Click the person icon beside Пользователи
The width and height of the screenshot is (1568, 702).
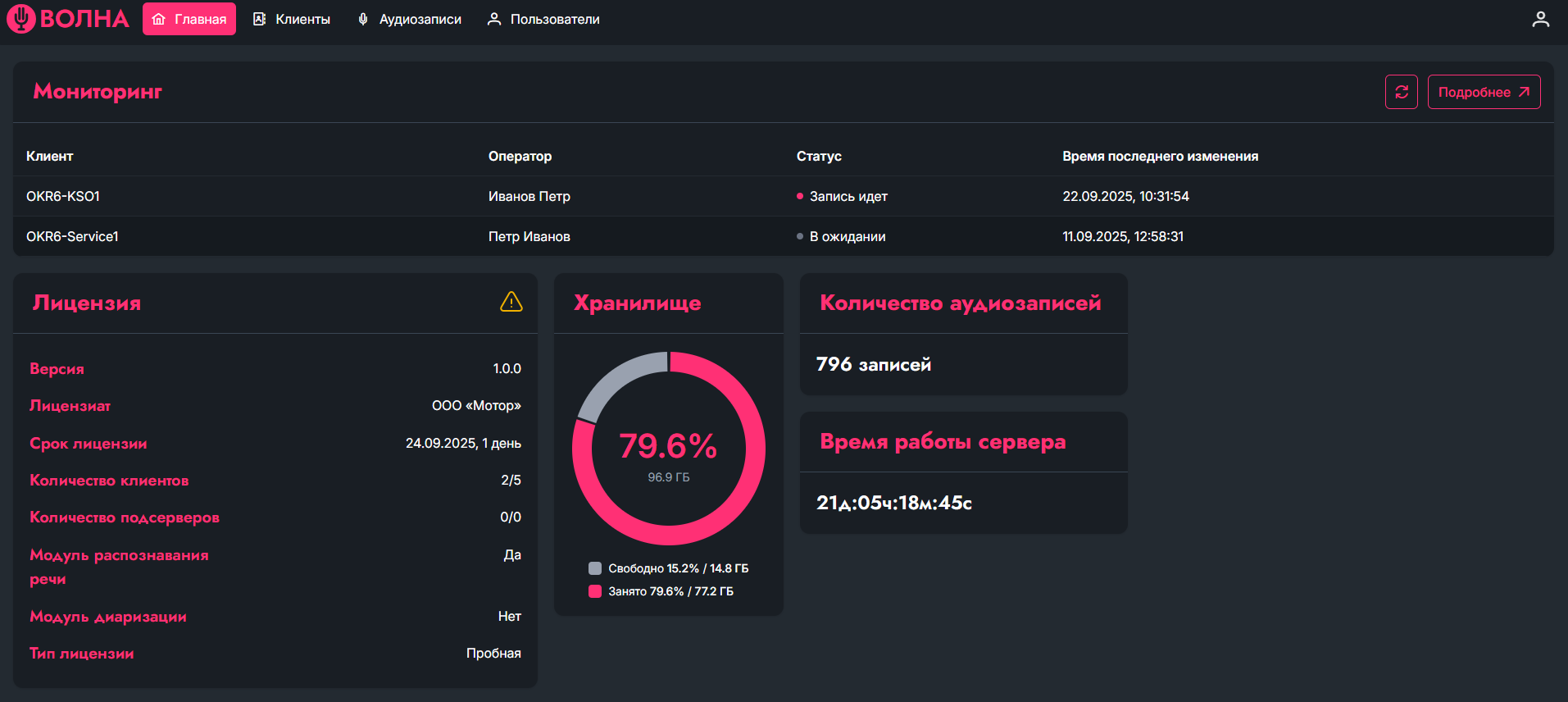[x=494, y=20]
